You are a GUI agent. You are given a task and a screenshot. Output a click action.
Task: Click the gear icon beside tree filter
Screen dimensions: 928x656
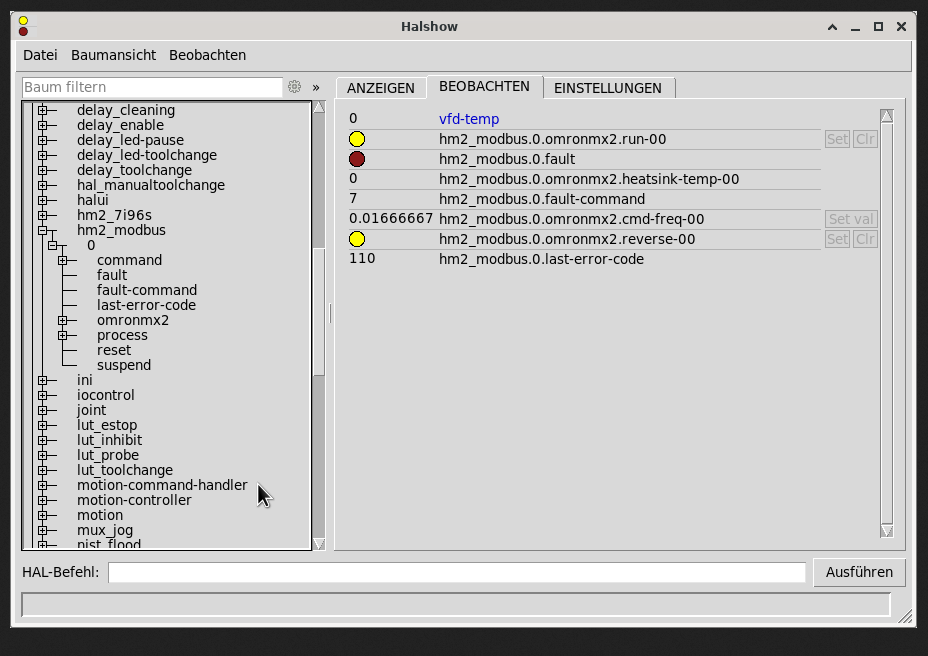294,87
